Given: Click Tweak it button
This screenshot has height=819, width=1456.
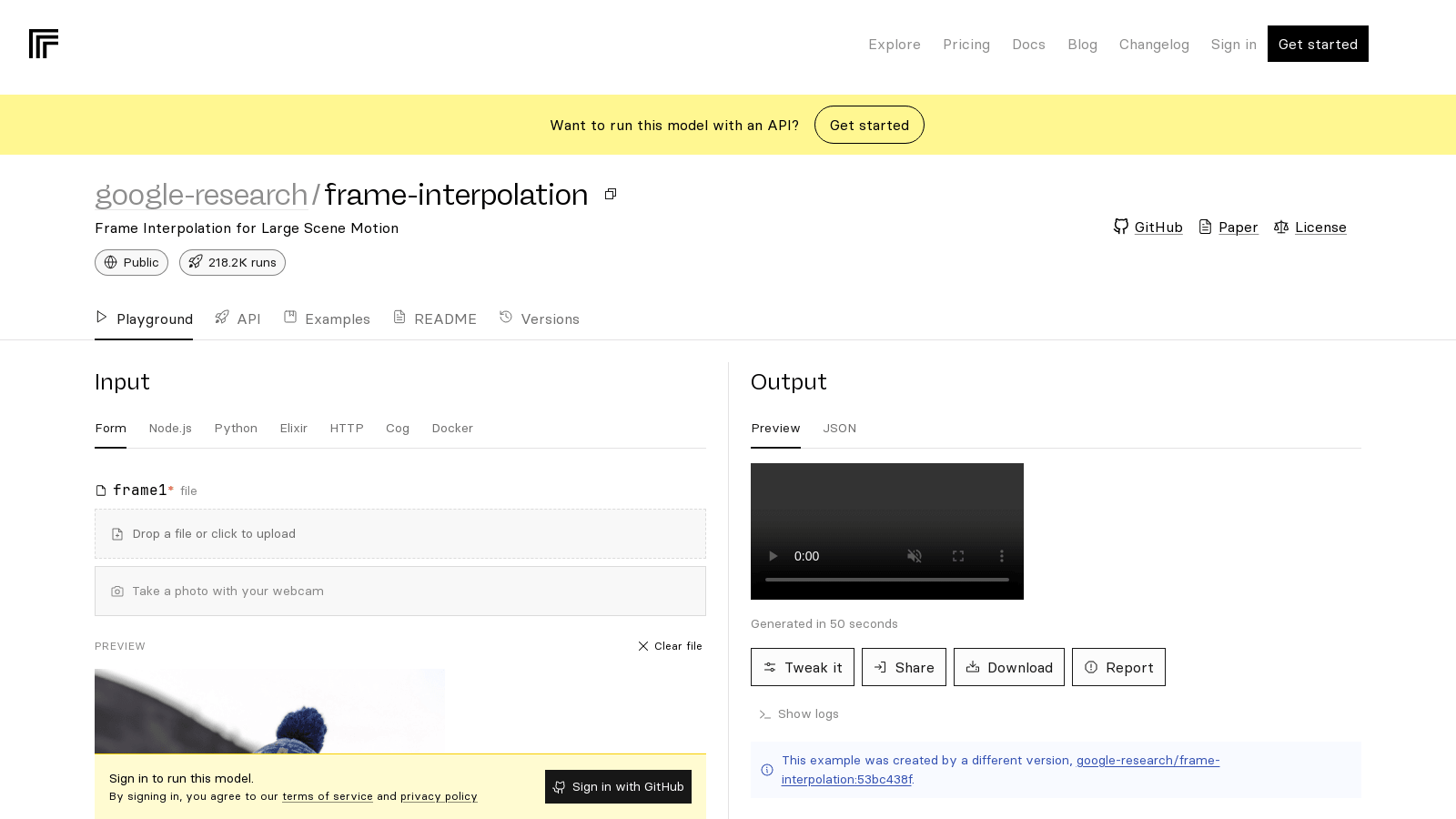Looking at the screenshot, I should (803, 667).
